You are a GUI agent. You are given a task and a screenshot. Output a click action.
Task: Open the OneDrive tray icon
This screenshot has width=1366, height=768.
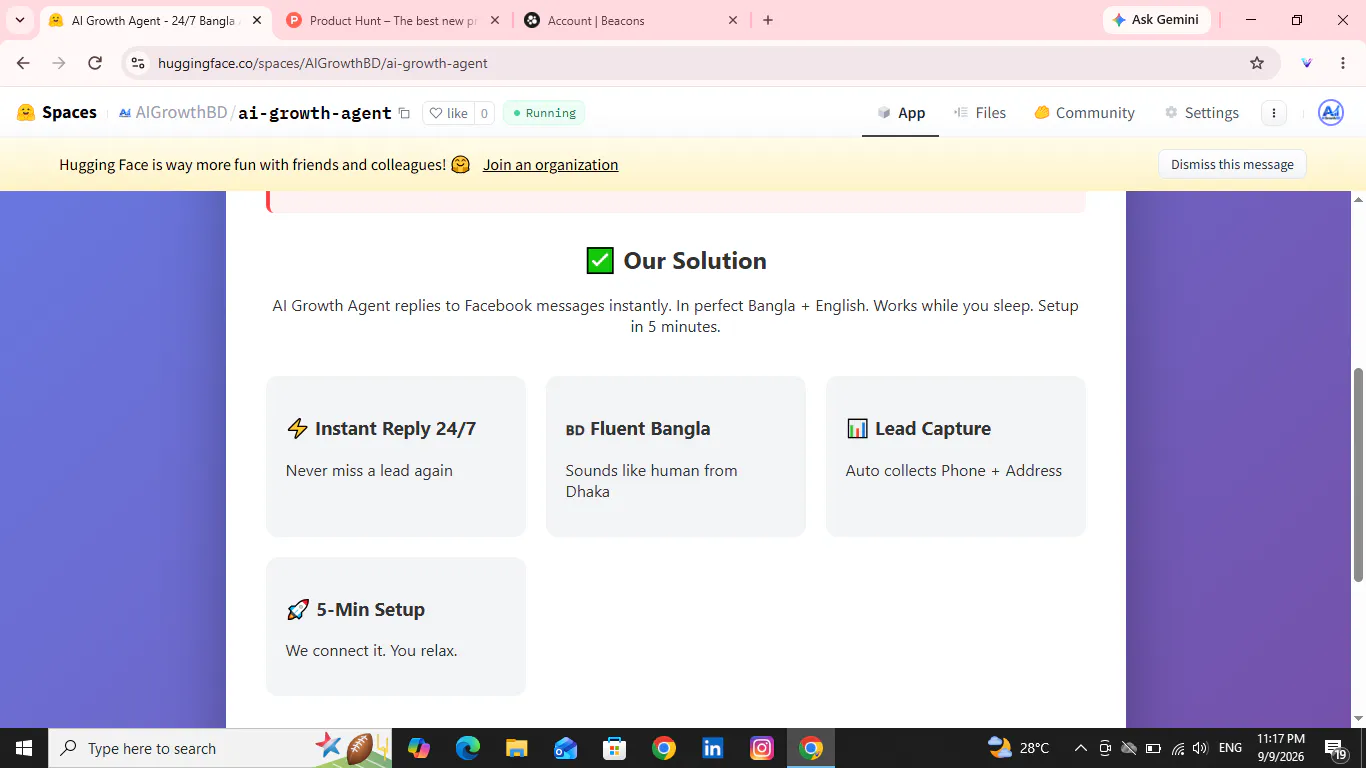tap(1129, 748)
